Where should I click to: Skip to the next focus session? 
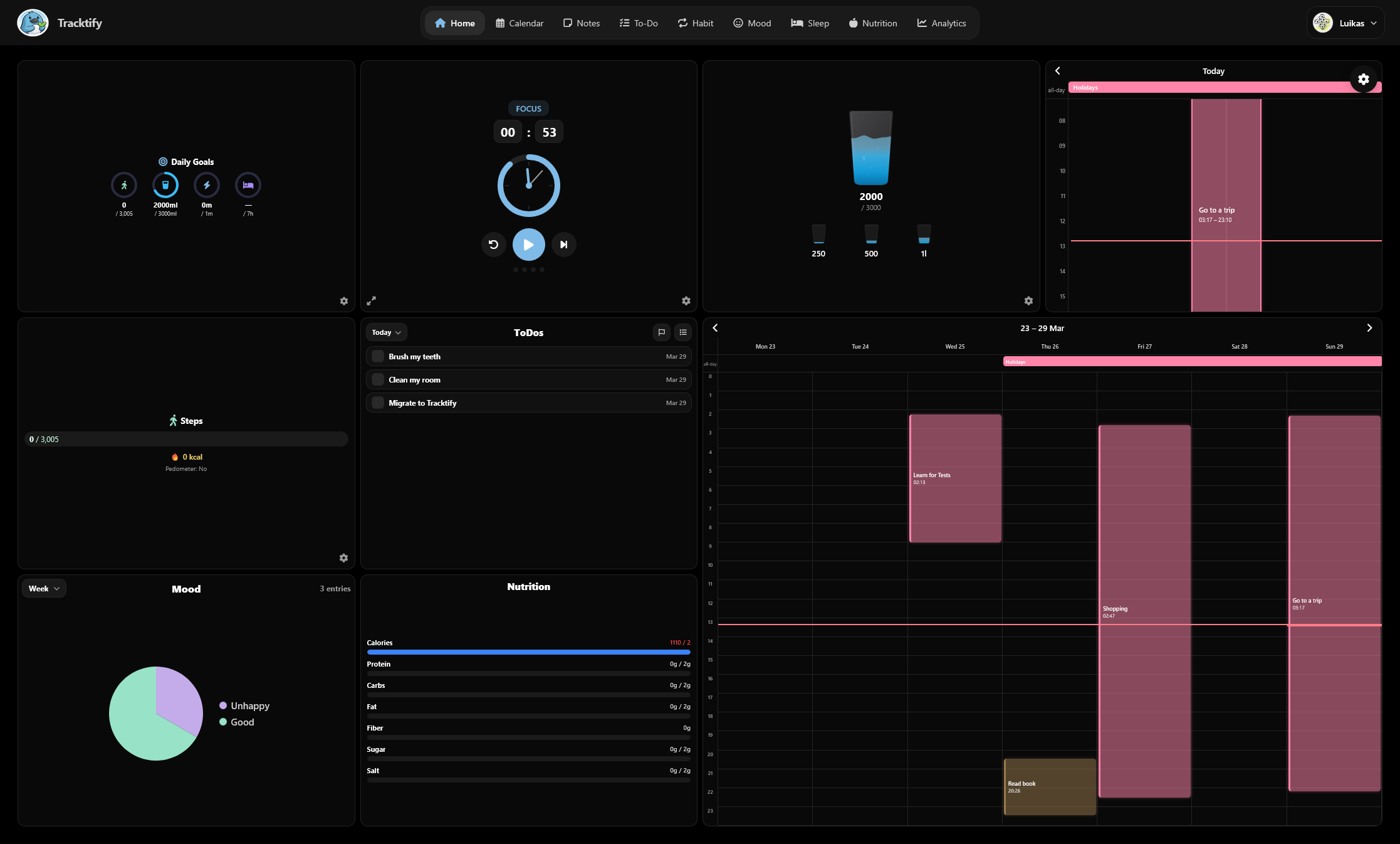click(564, 245)
